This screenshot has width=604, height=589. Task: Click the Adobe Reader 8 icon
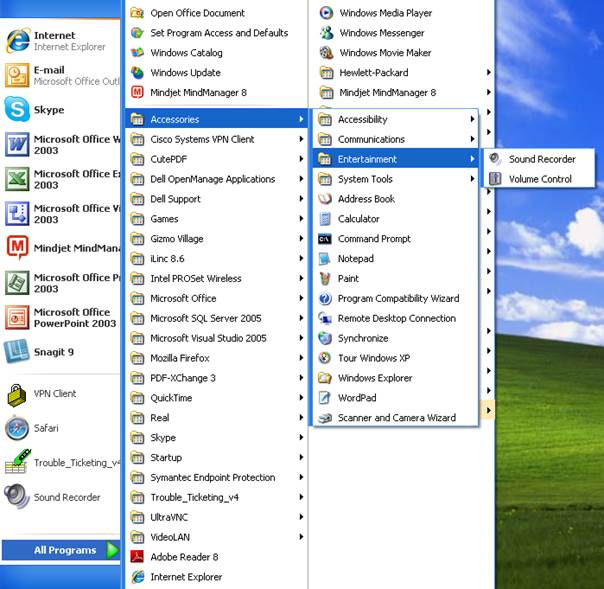pos(137,557)
